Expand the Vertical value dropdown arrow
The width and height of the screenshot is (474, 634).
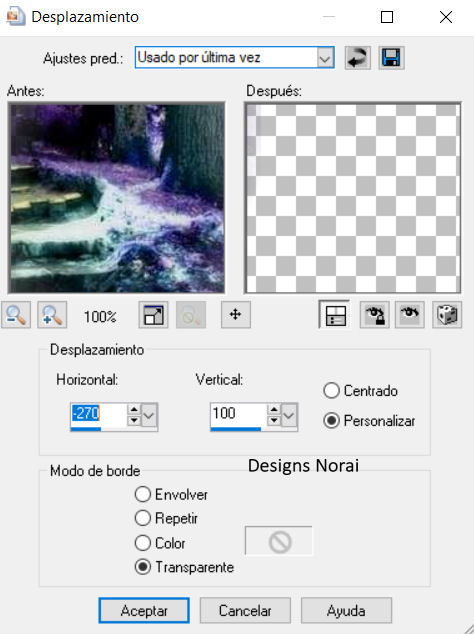tap(289, 415)
